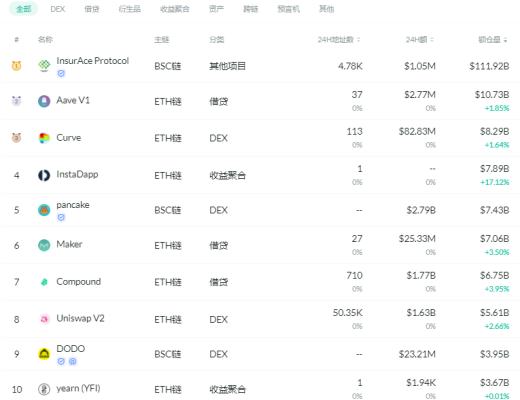Screen dimensions: 520x400
Task: Click the first verified badge under DODO
Action: coord(61,361)
